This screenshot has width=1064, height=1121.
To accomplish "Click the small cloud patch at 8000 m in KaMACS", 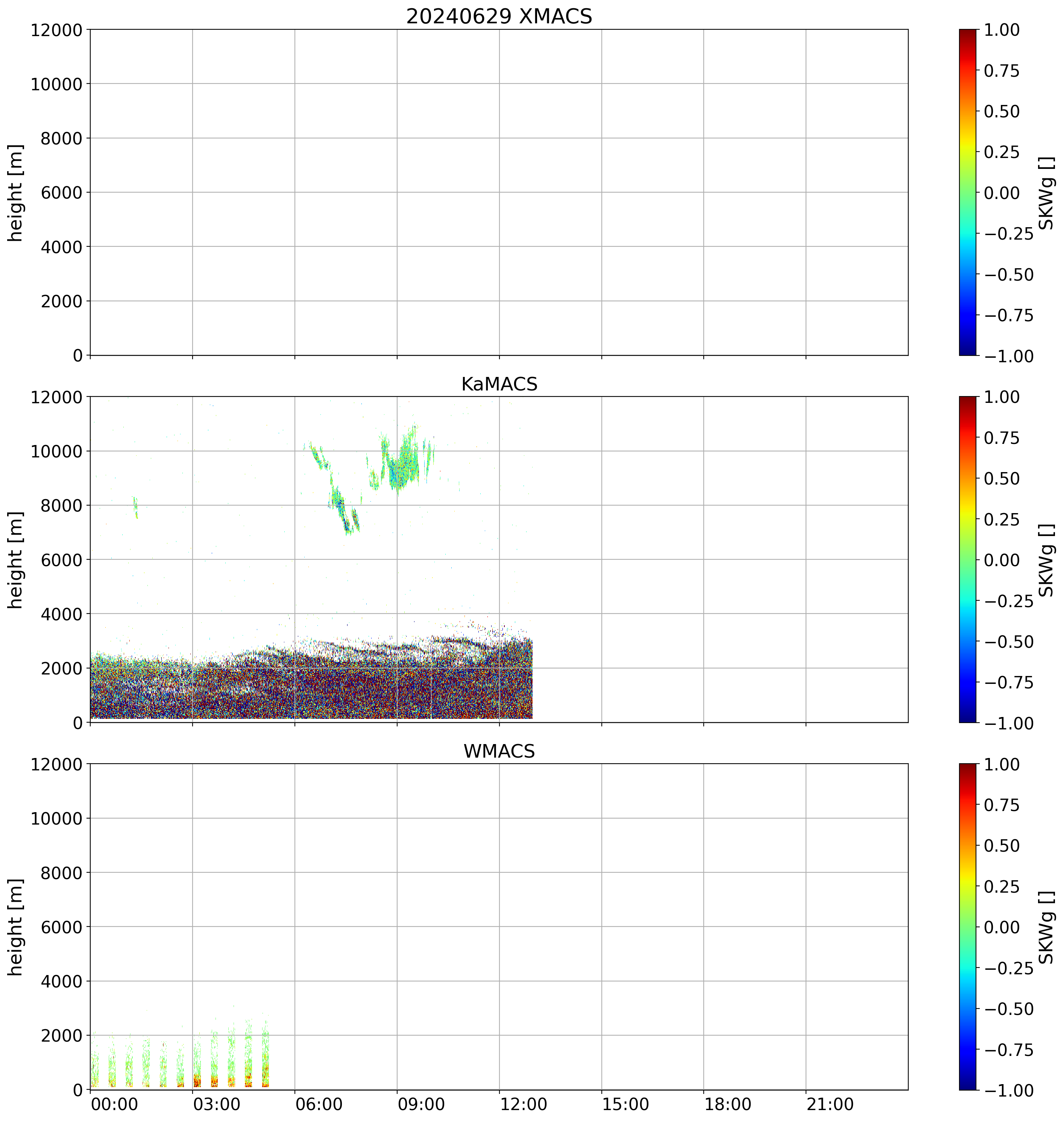I will (x=135, y=506).
